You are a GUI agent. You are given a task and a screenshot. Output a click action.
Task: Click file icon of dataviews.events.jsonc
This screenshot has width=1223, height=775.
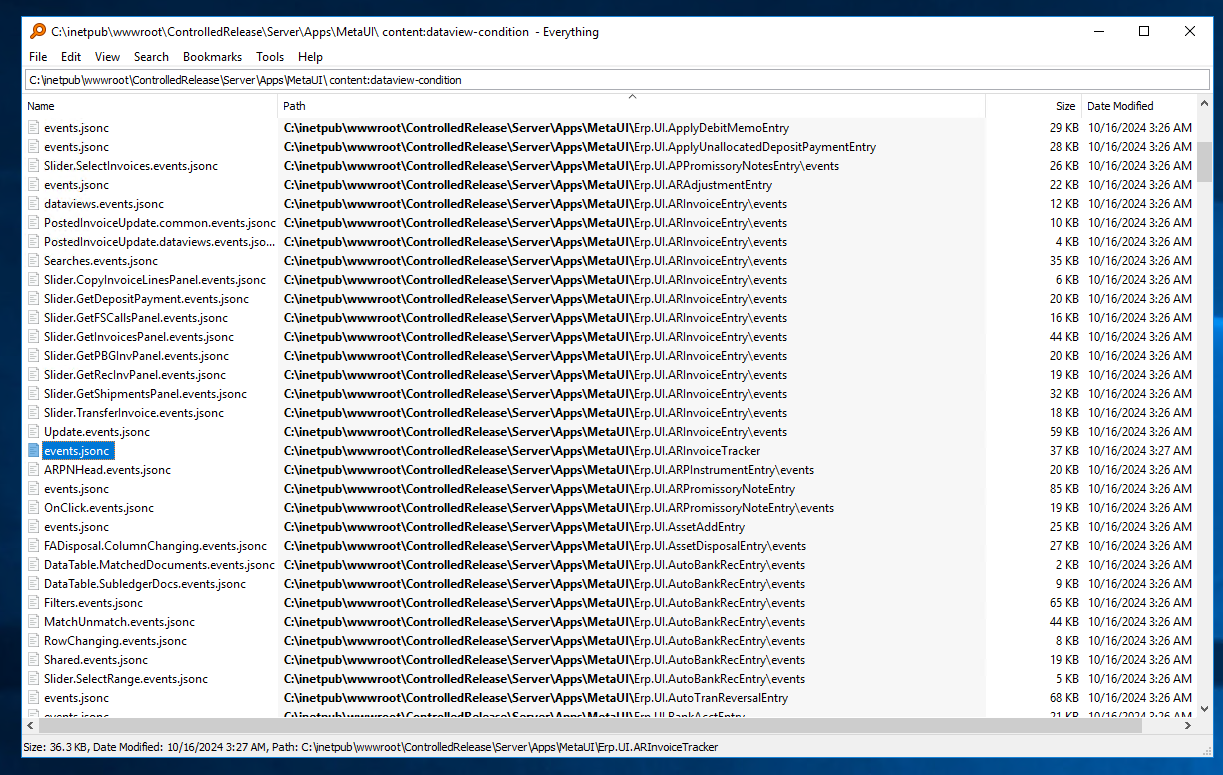coord(33,204)
